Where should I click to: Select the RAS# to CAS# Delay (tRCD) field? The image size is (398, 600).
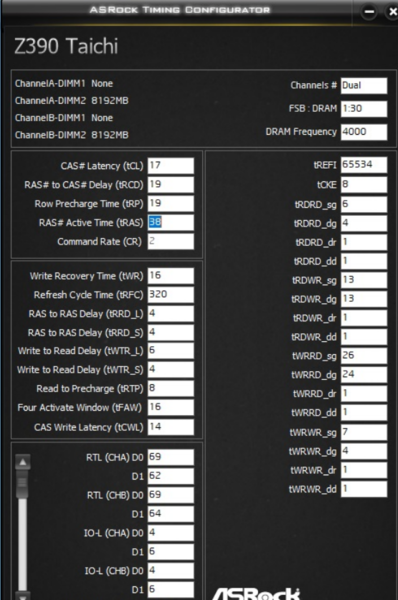click(x=171, y=184)
